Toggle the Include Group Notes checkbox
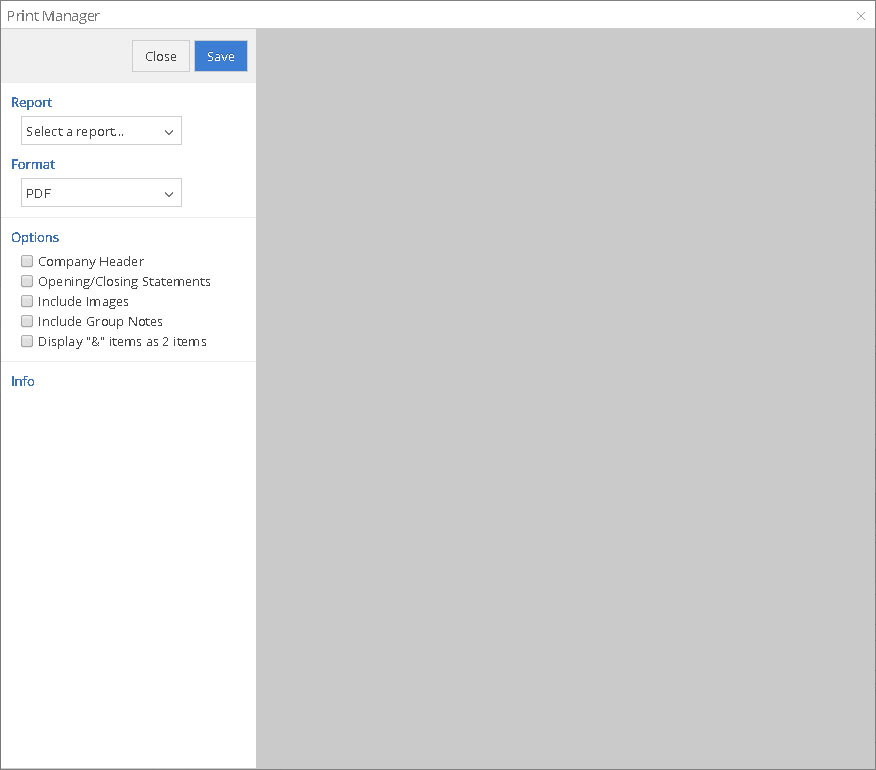Screen dimensions: 876x770 click(x=28, y=321)
